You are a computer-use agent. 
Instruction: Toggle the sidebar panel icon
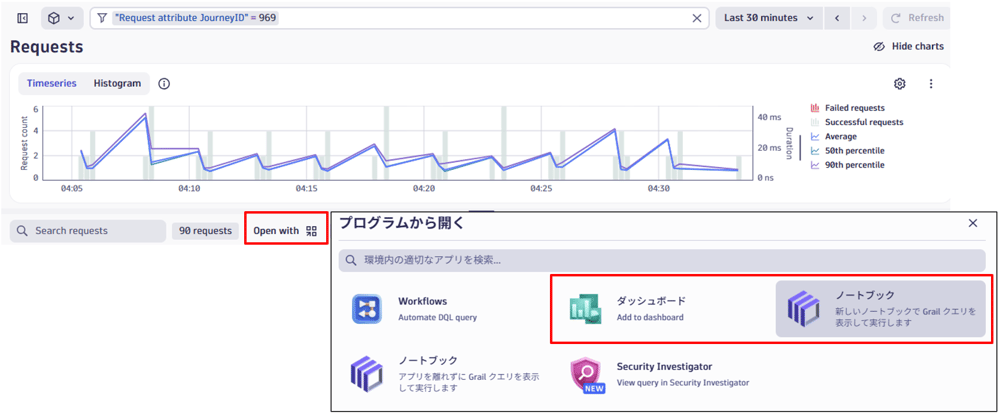[23, 18]
